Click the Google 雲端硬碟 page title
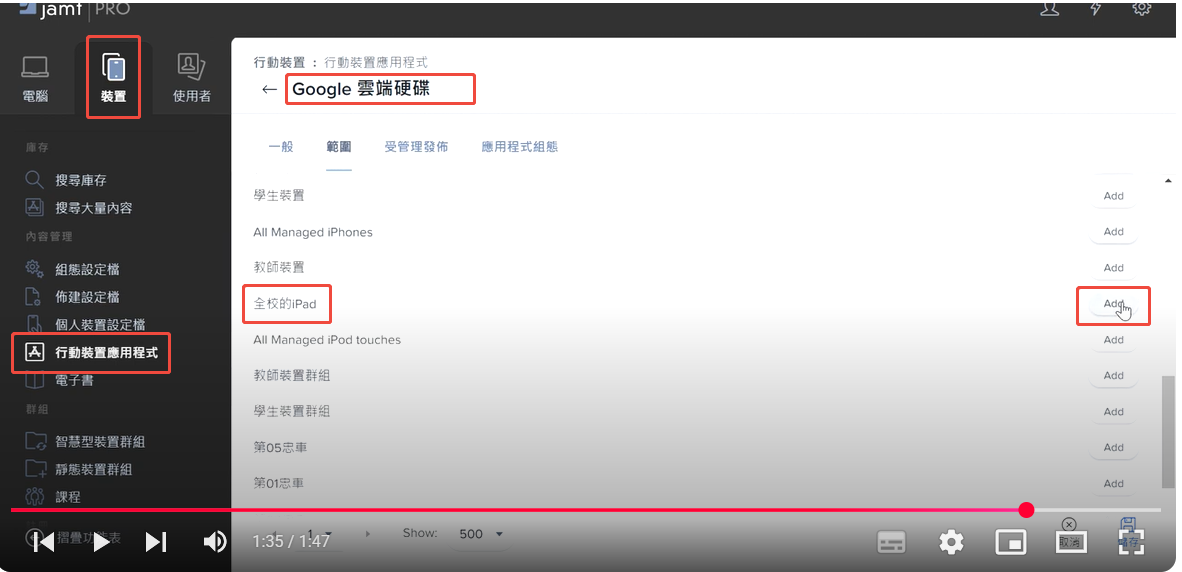The image size is (1182, 572). [361, 89]
